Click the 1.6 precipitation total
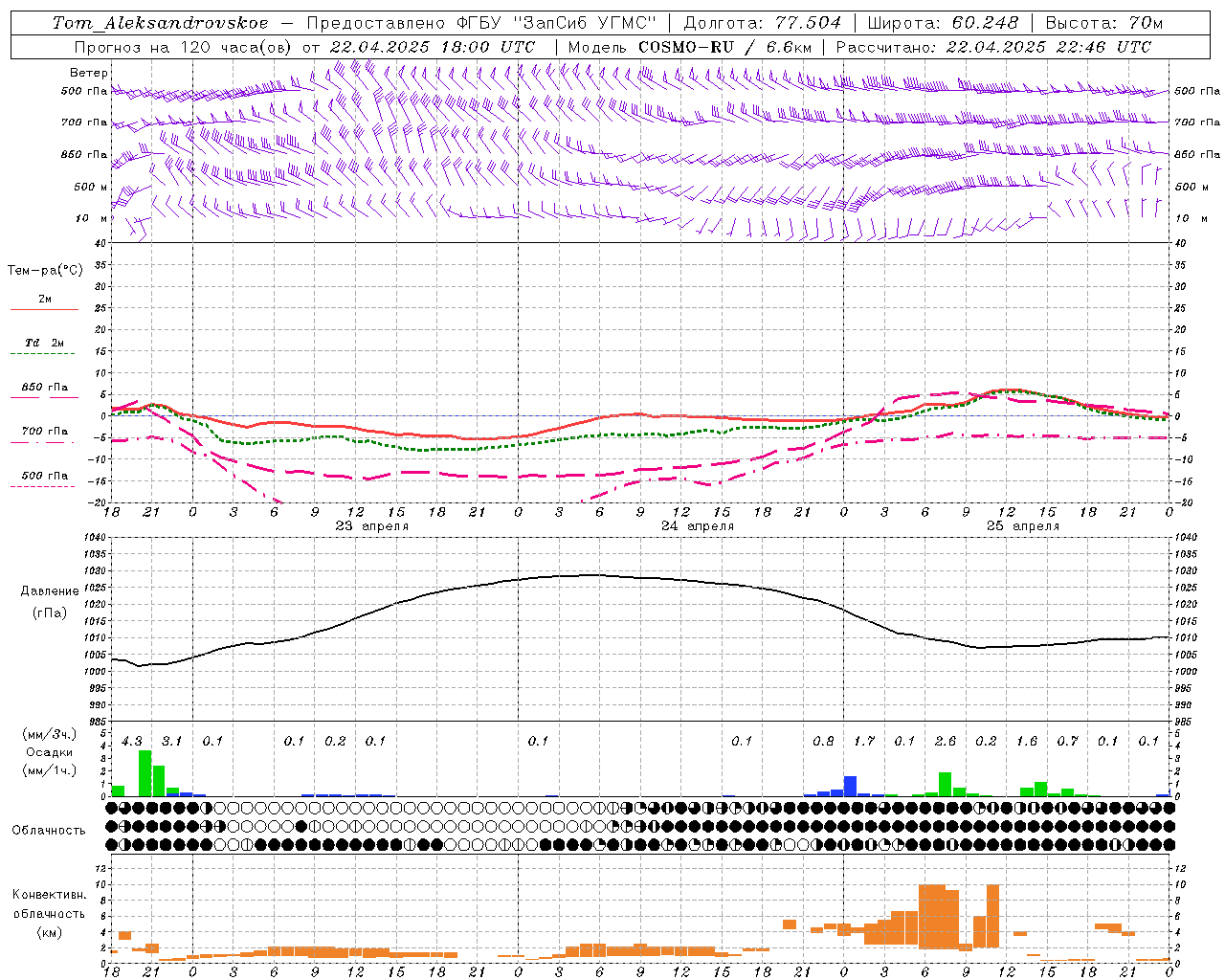 point(1027,741)
